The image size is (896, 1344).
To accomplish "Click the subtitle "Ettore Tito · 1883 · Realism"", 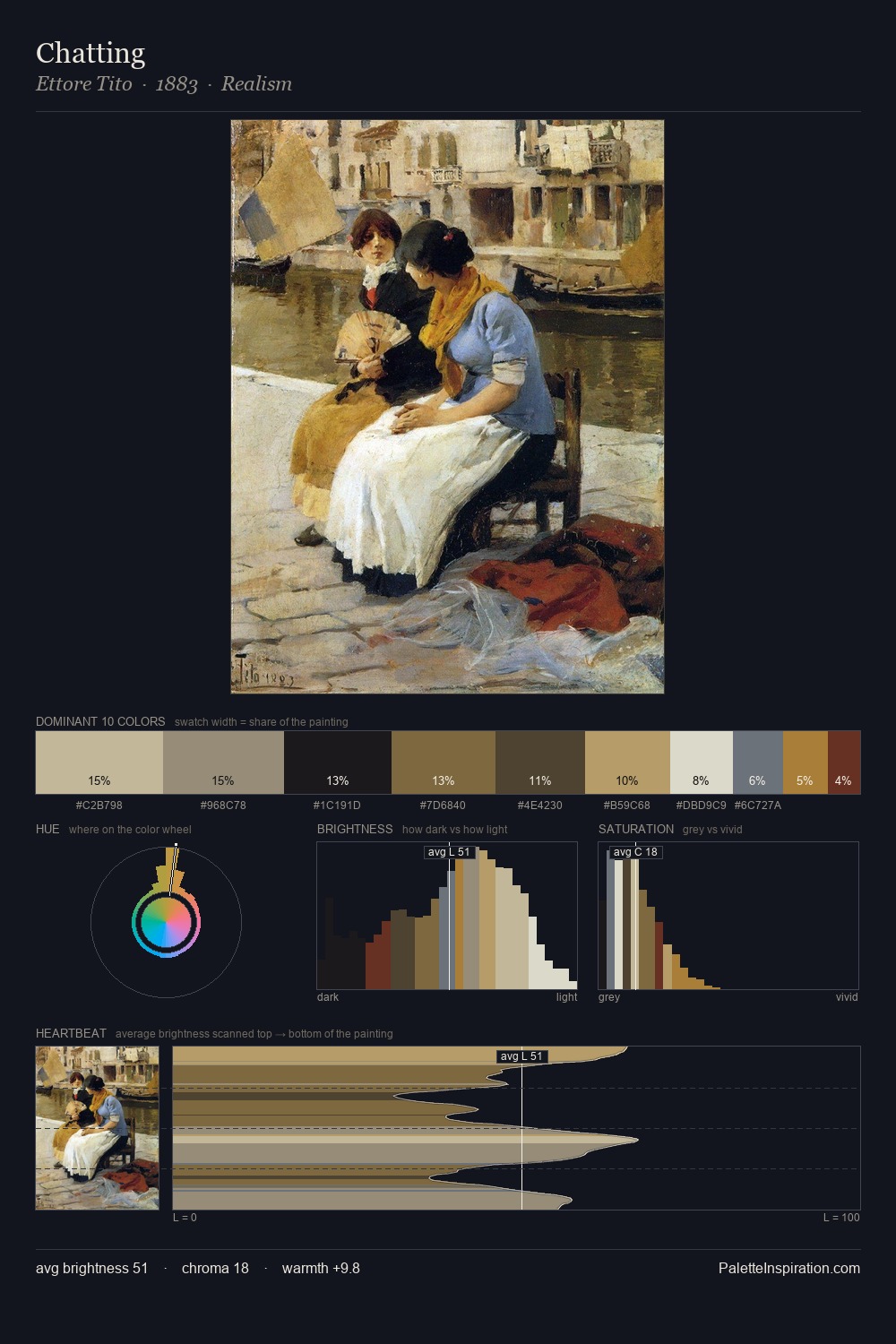I will tap(164, 84).
